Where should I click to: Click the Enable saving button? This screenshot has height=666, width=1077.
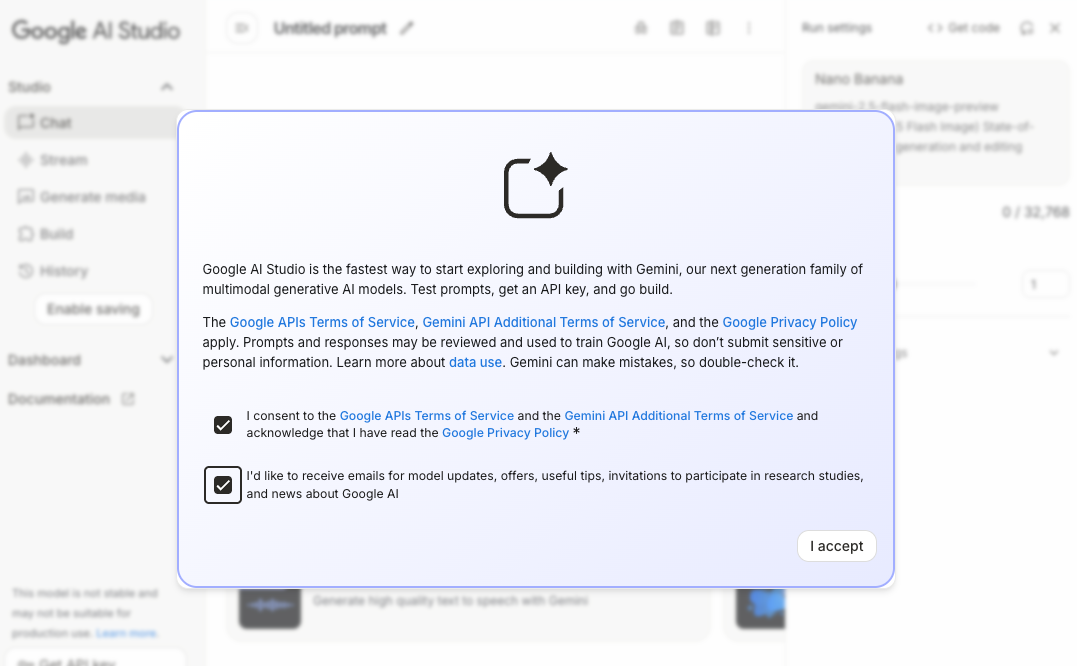pyautogui.click(x=93, y=309)
